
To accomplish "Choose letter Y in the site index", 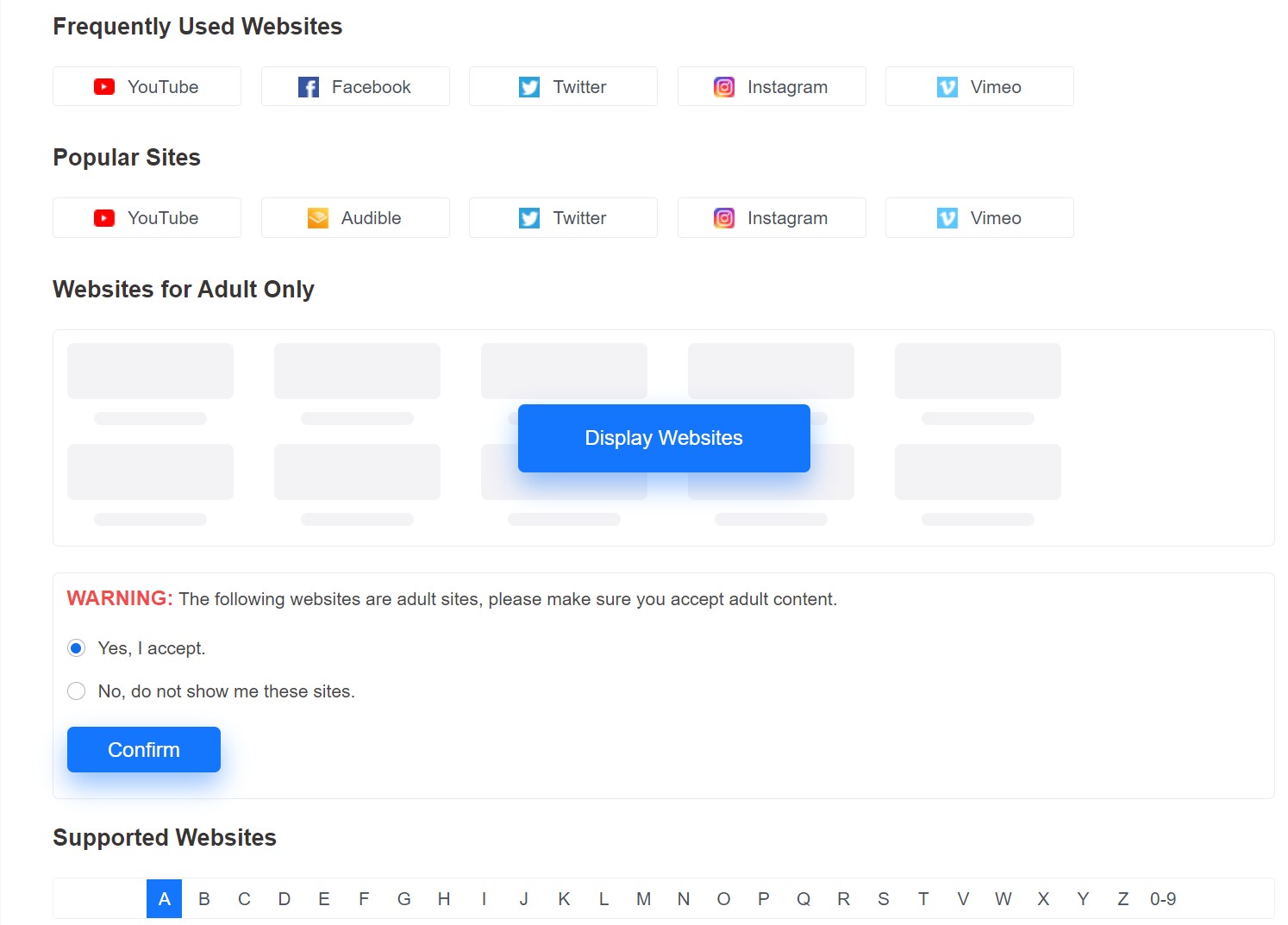I will [1083, 899].
